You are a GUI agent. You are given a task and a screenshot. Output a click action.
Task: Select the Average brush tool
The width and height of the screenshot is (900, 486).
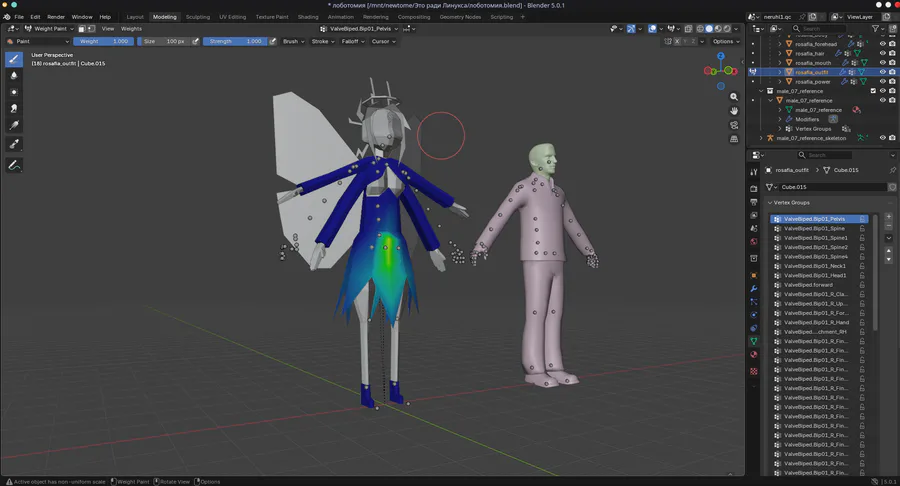click(x=14, y=92)
